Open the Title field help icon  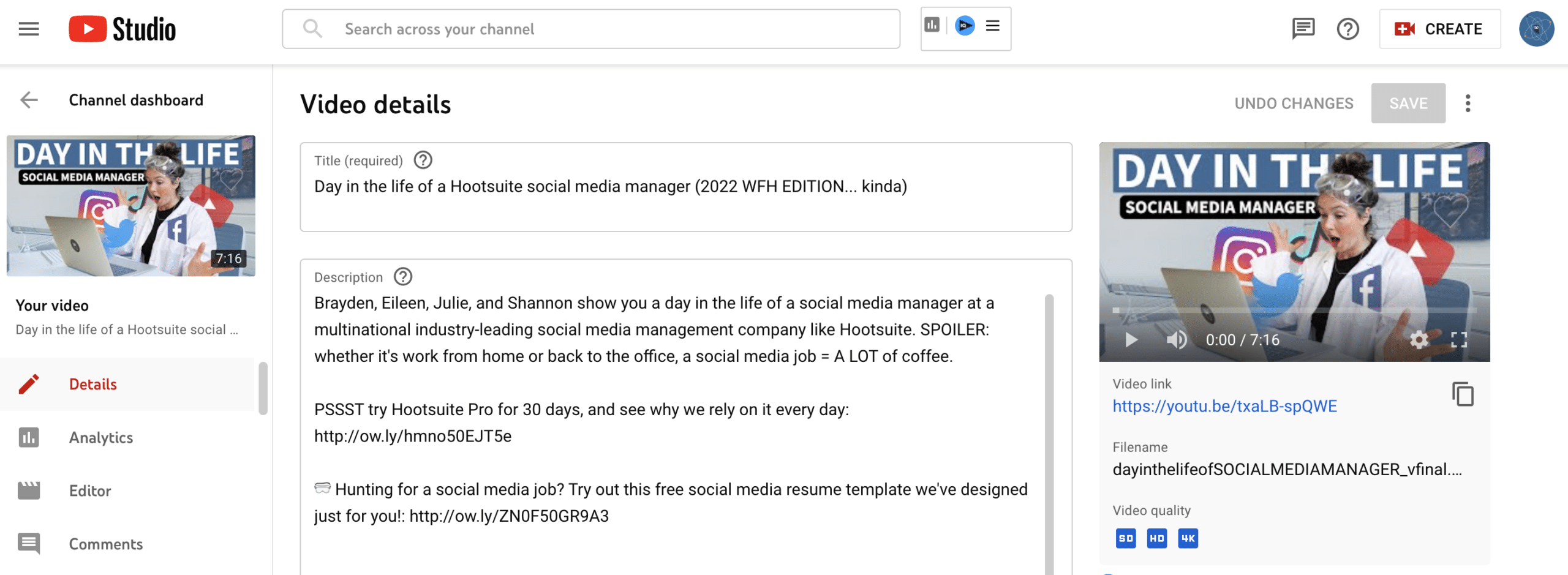[x=423, y=160]
